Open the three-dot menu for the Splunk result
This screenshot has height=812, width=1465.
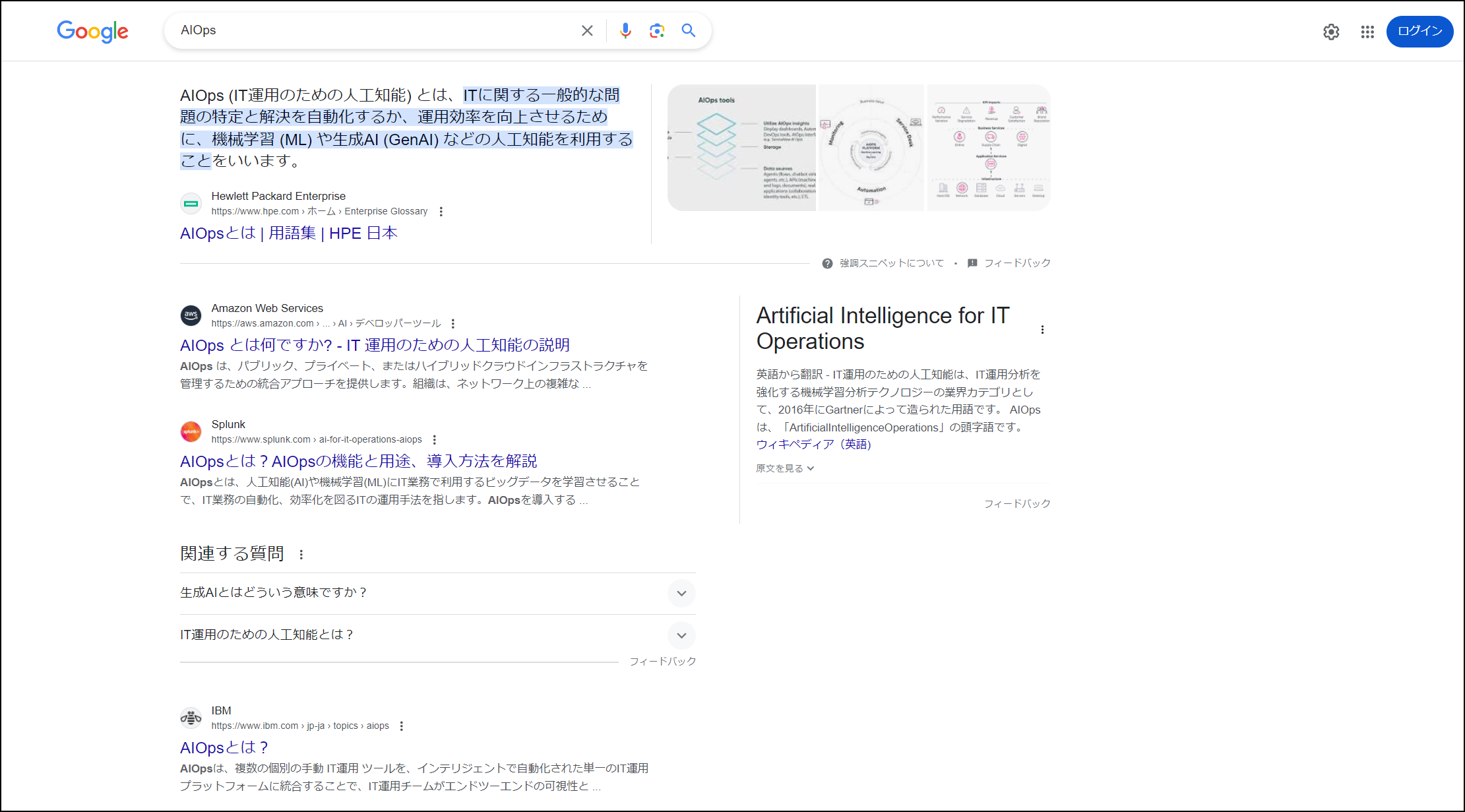tap(433, 438)
